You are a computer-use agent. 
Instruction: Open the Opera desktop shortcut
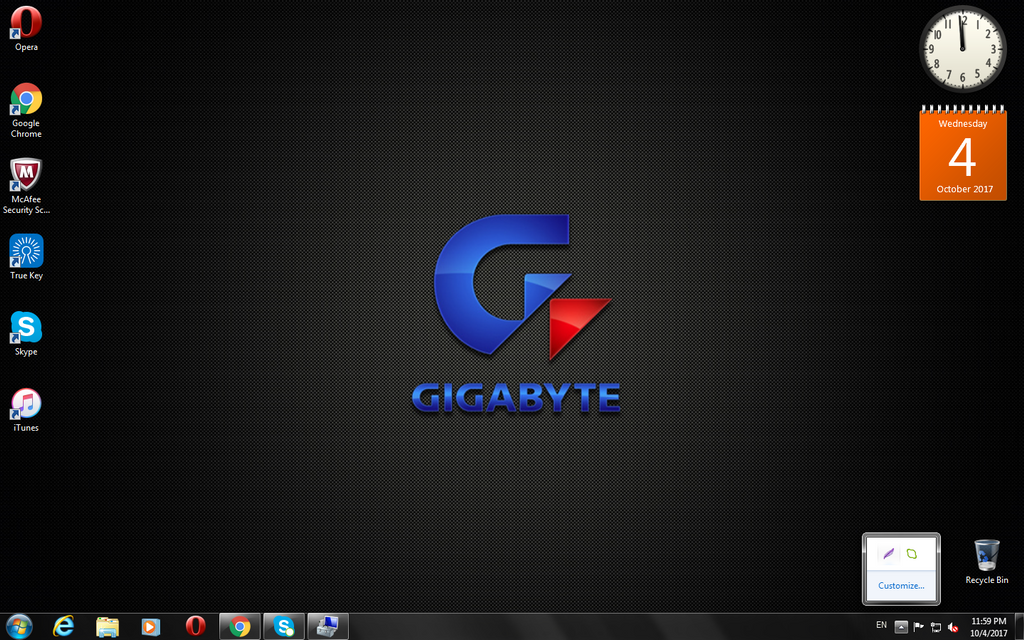pos(26,29)
